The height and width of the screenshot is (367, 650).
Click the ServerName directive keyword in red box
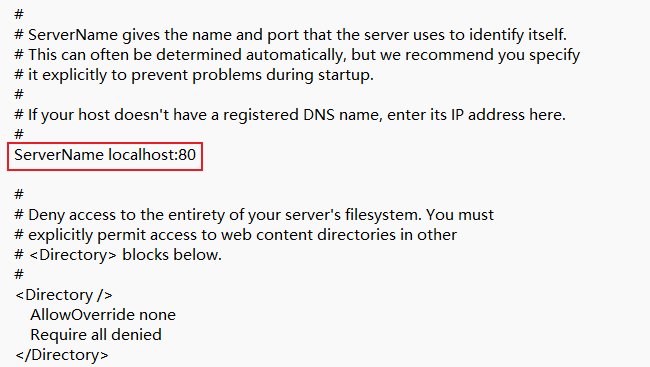point(59,155)
